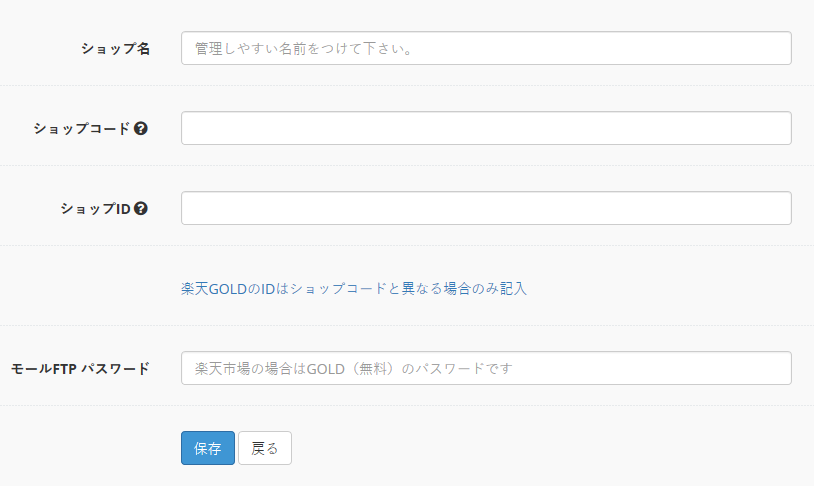This screenshot has height=486, width=814.
Task: Click the question mark icon next to ショップID
Action: click(x=141, y=208)
